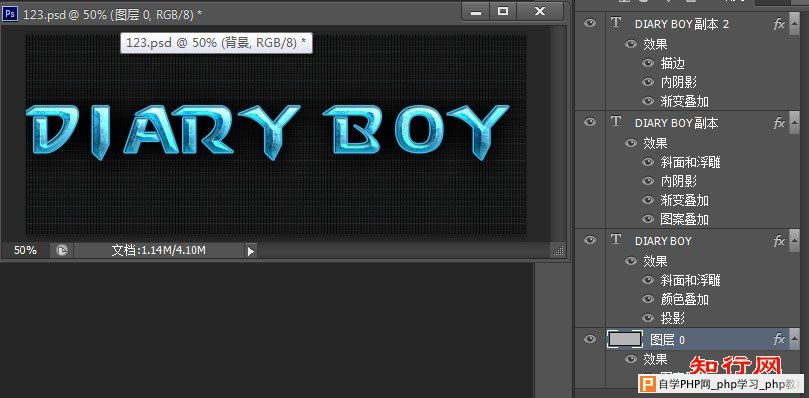Screen dimensions: 809x398
Task: Click 效果 label under DIARY BOY 副本 2
Action: tap(655, 44)
